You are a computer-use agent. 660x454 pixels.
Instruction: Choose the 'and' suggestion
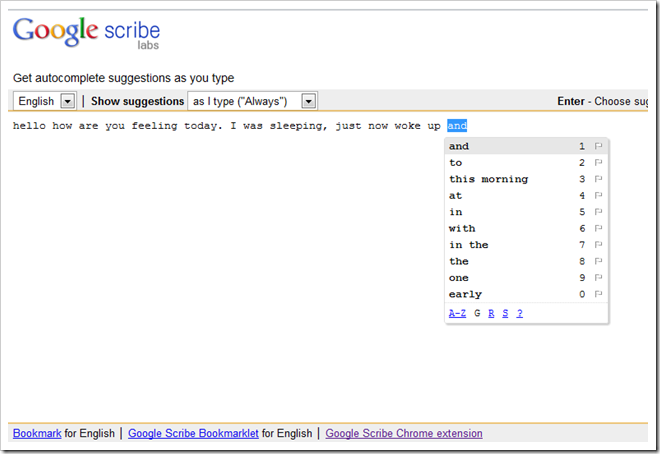pos(526,146)
